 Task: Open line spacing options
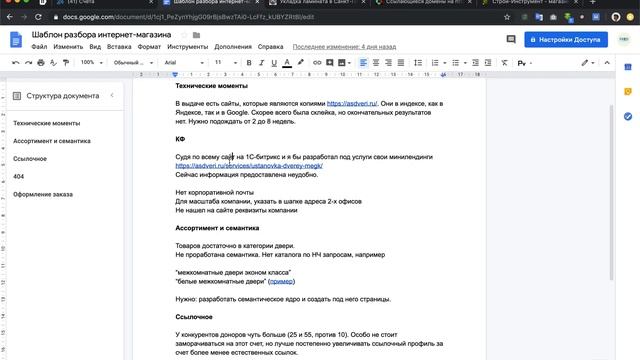coord(418,63)
